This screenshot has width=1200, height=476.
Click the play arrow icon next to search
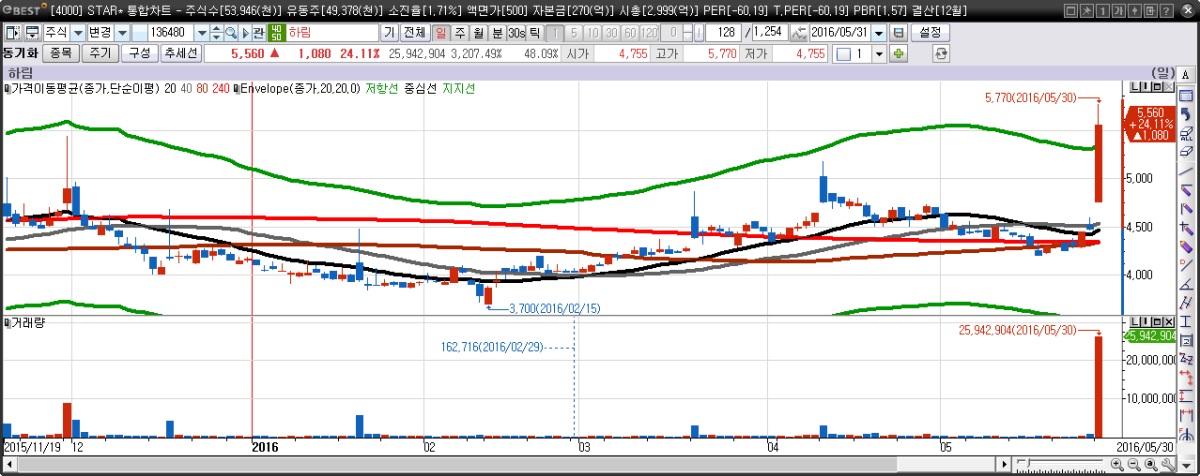point(244,32)
